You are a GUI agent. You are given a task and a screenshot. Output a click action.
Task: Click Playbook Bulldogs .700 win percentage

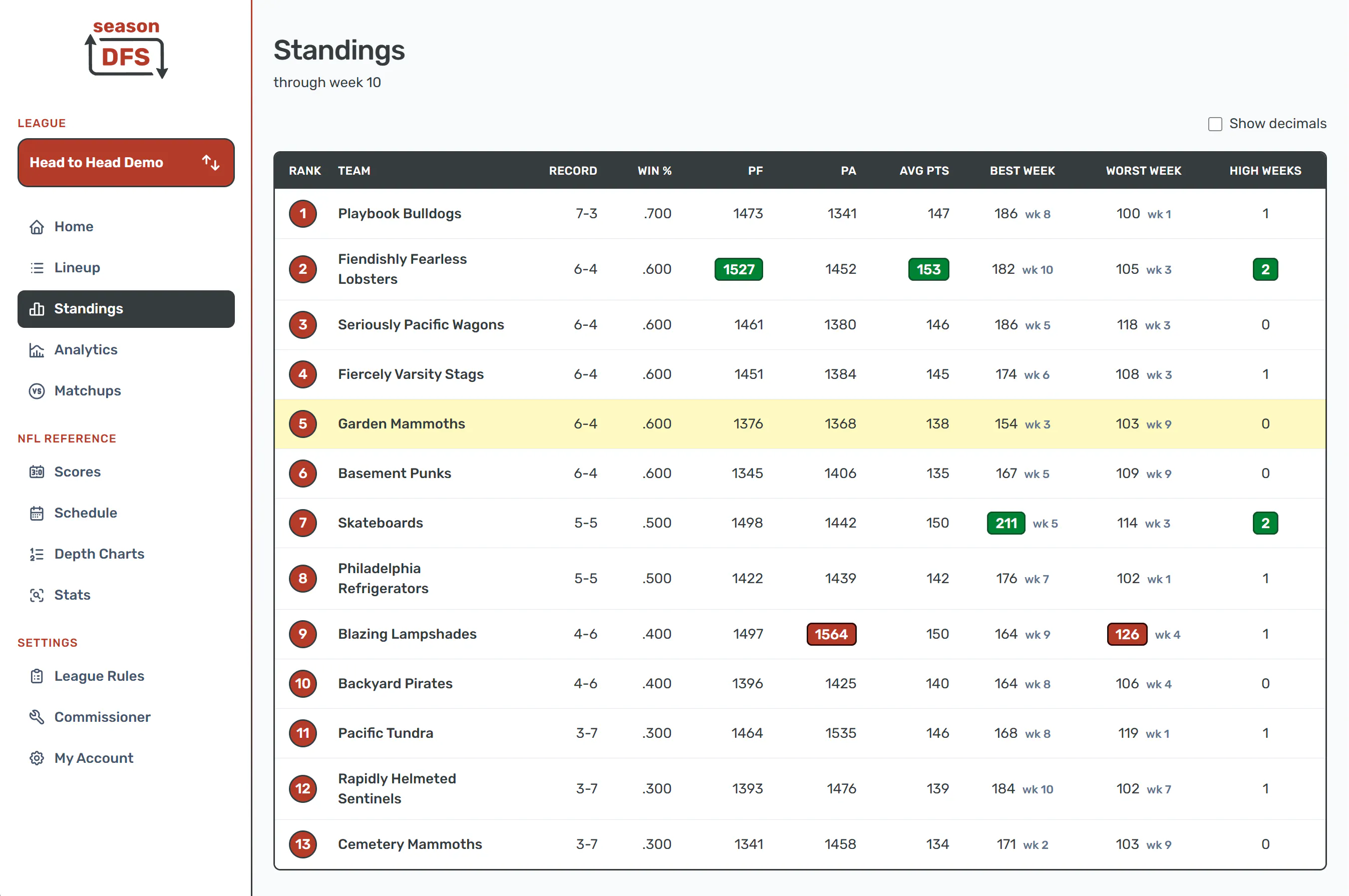coord(657,214)
